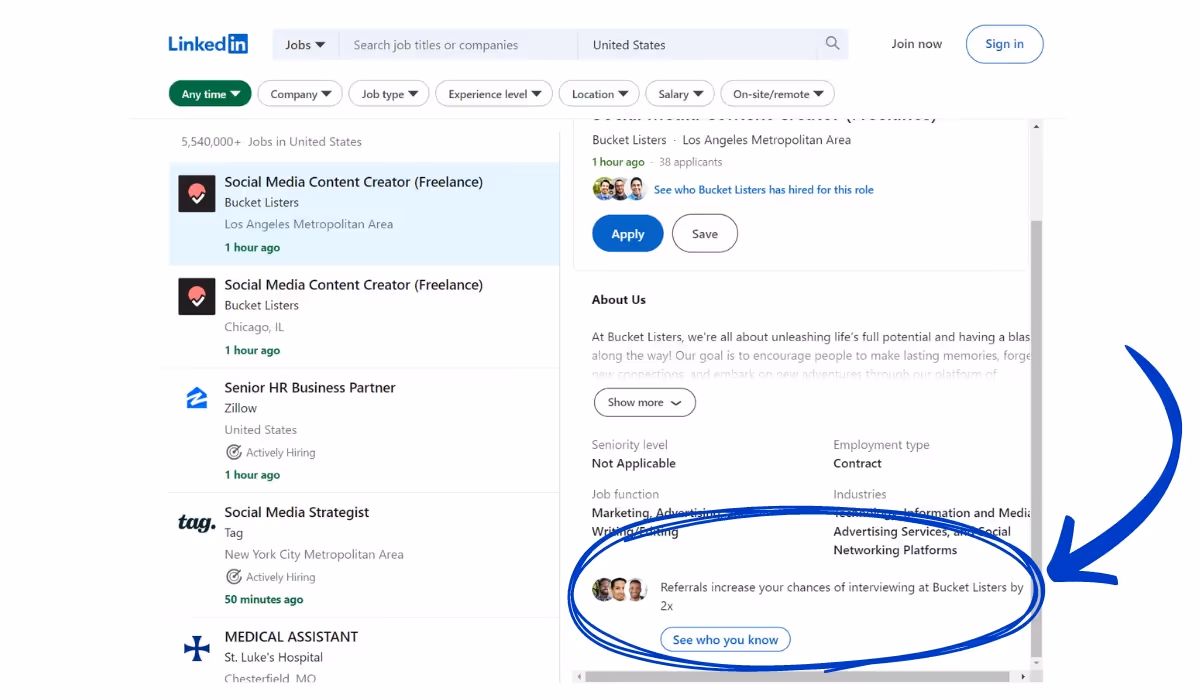Select Social Media Content Creator Chicago listing

364,316
